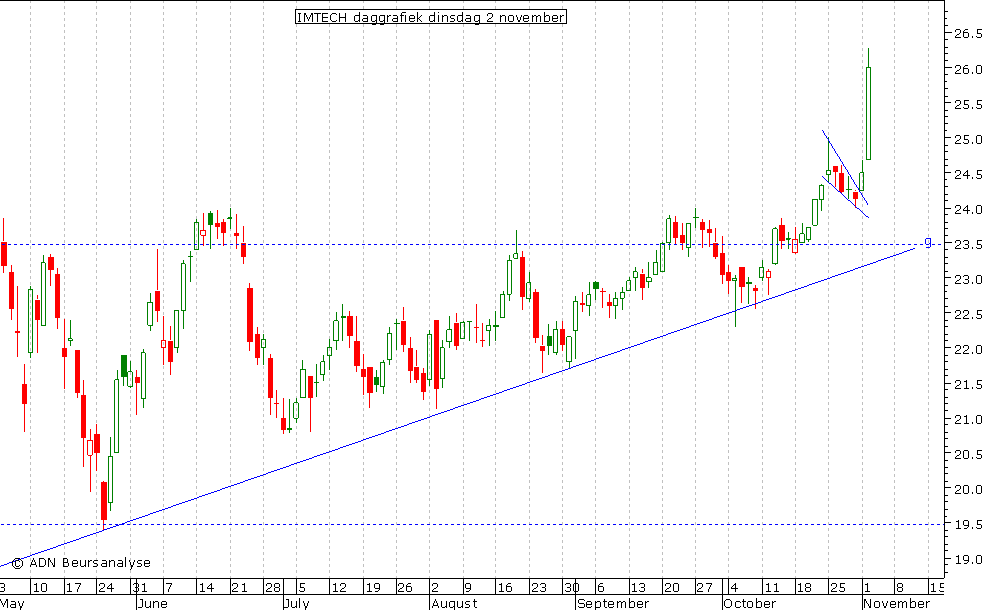Select the September month label
The height and width of the screenshot is (610, 985).
pos(612,603)
